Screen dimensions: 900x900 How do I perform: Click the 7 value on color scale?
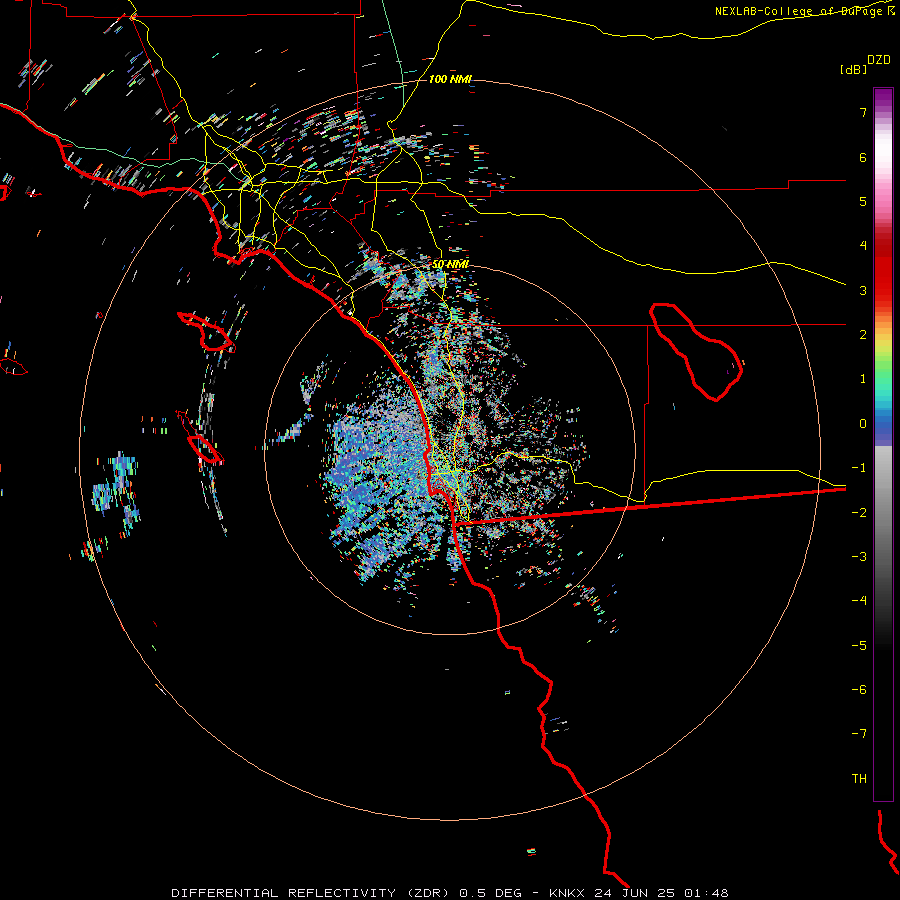tap(863, 112)
